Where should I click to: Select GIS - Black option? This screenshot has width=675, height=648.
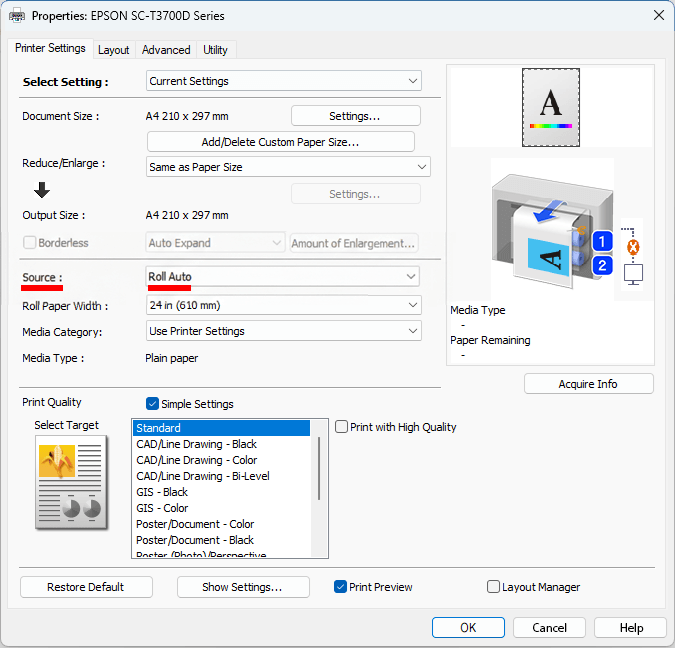pyautogui.click(x=221, y=492)
